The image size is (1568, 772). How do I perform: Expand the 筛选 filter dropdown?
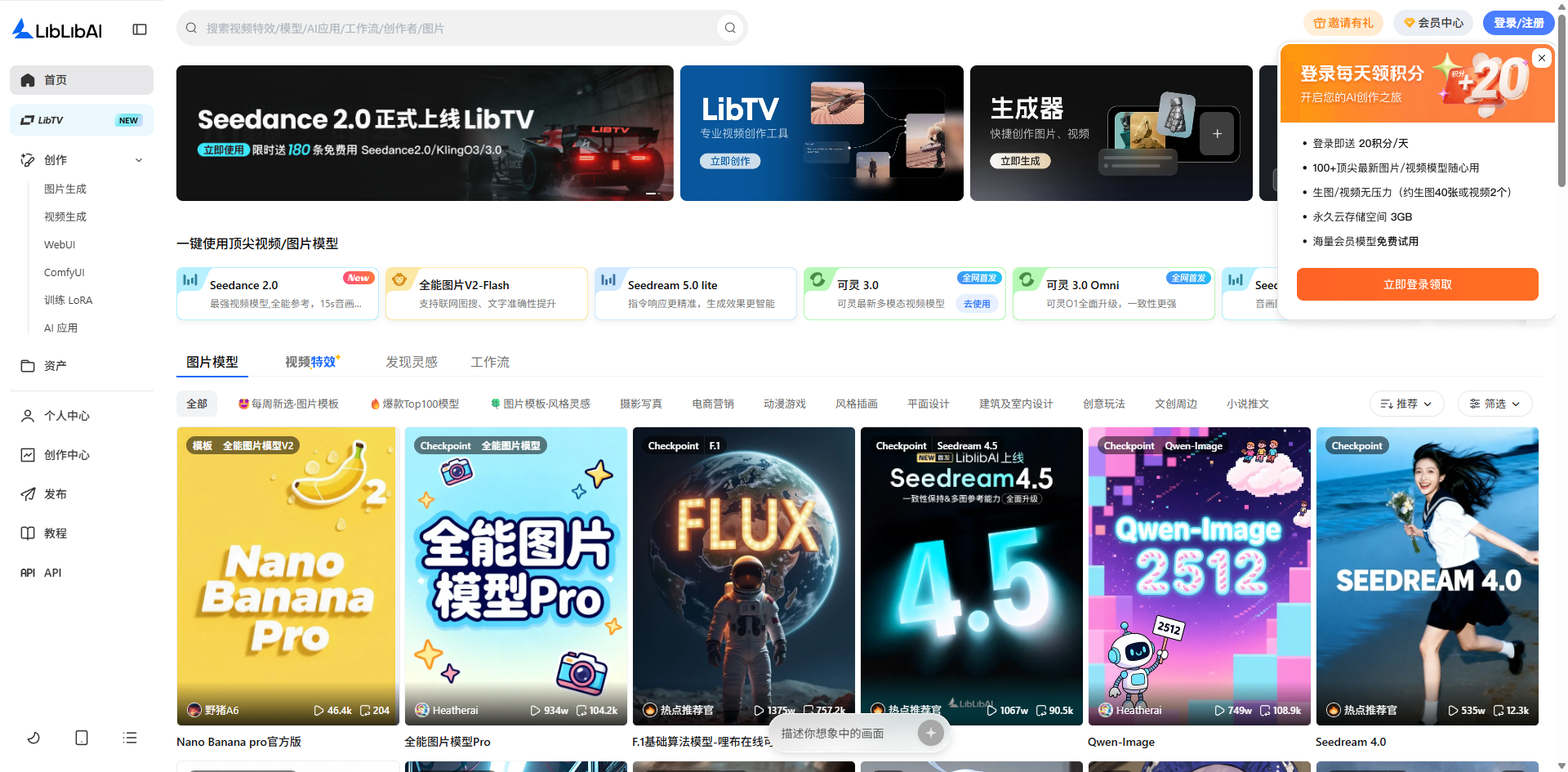[1494, 404]
